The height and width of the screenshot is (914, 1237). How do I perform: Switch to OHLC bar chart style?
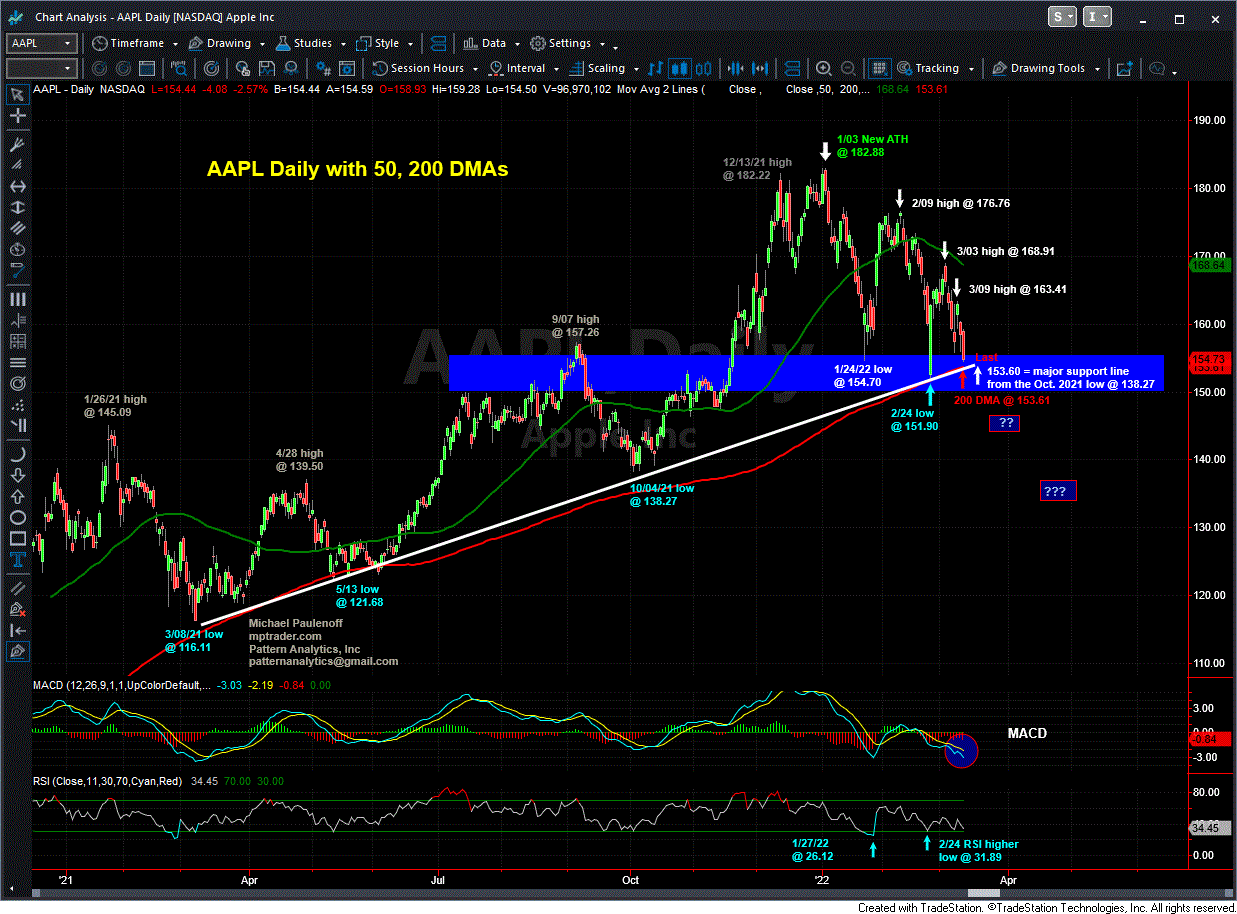point(656,68)
